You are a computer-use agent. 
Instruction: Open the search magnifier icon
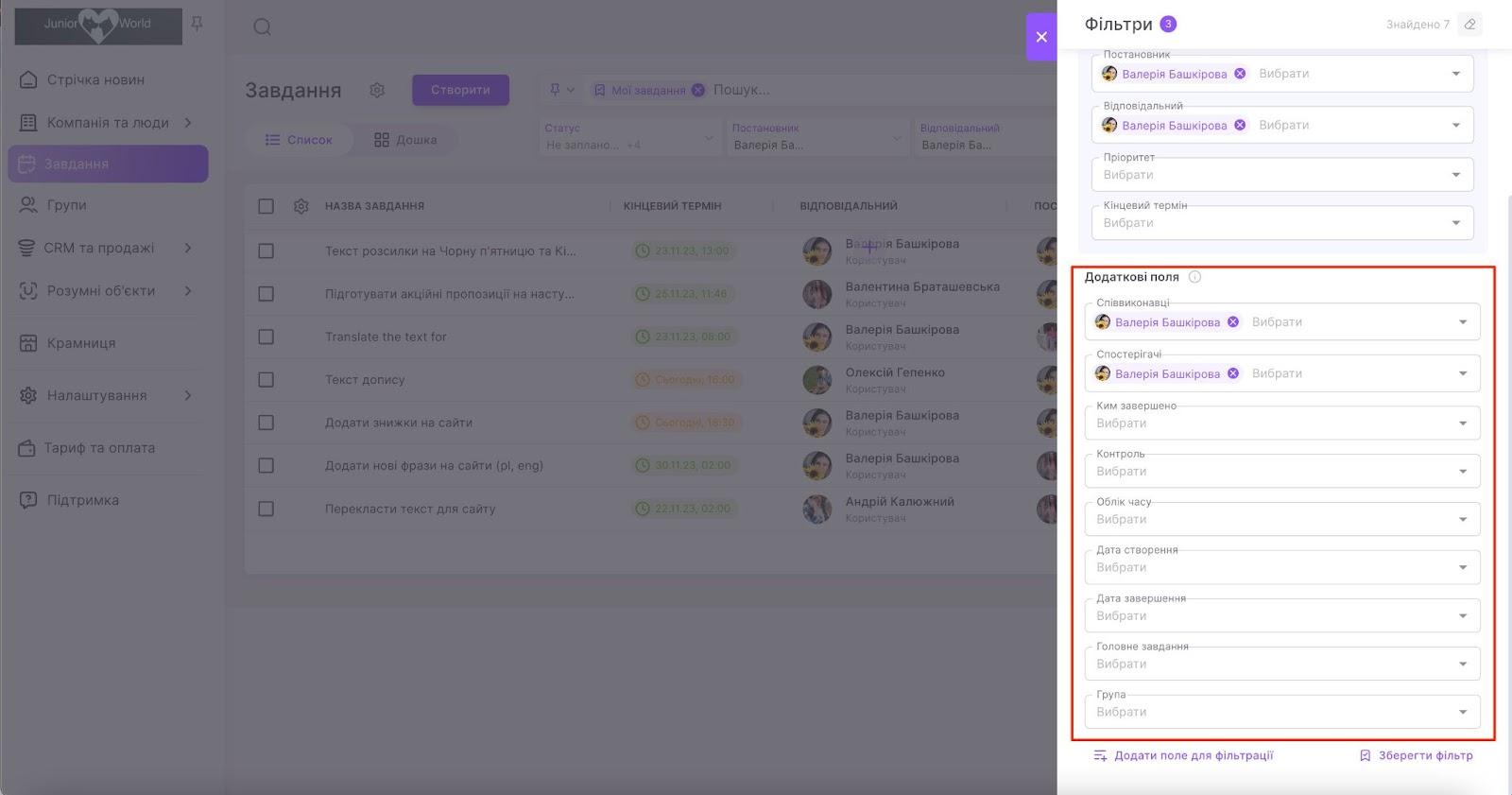pyautogui.click(x=263, y=27)
